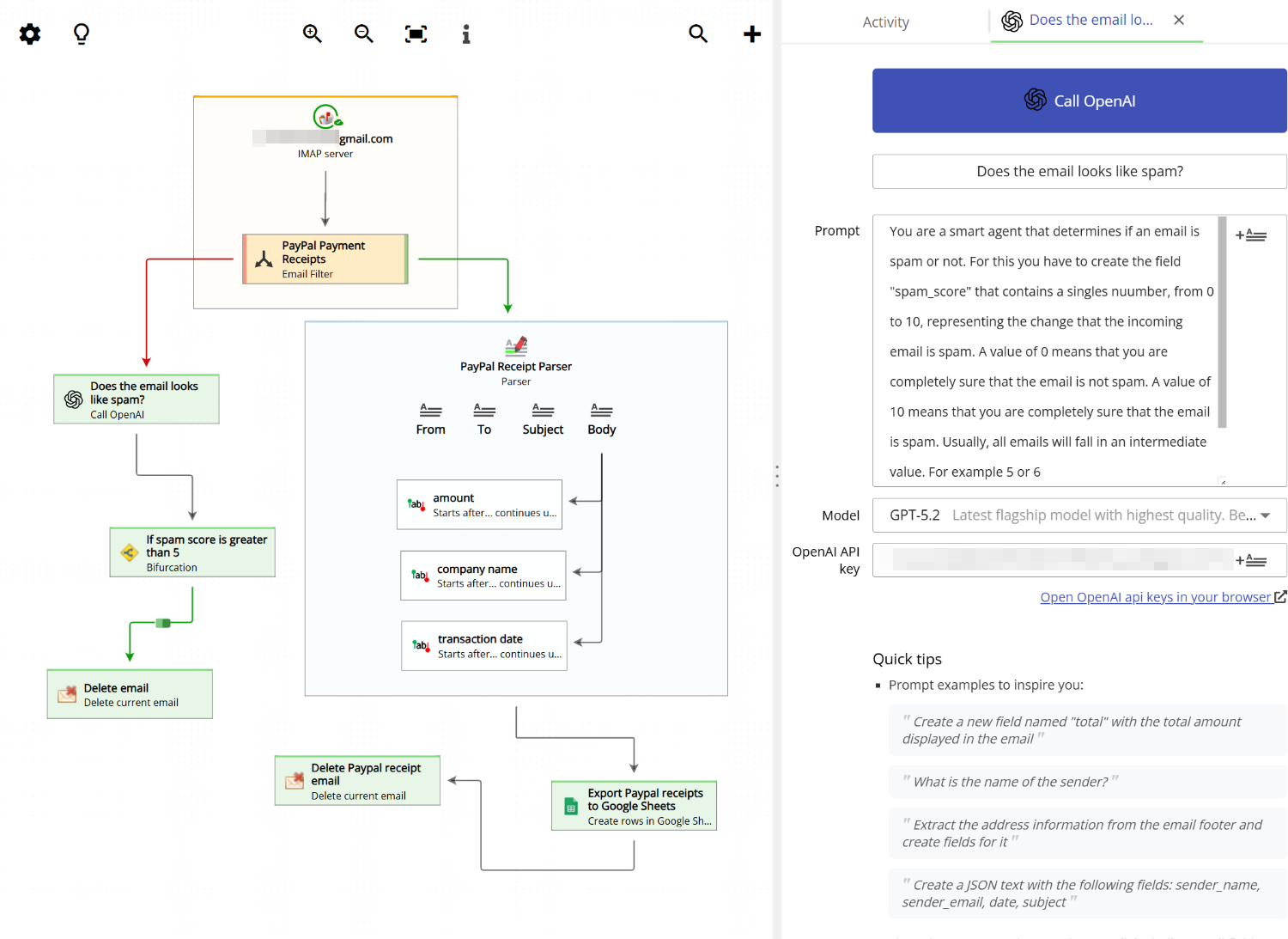The width and height of the screenshot is (1288, 939).
Task: Open the workflow info panel
Action: coord(466,34)
